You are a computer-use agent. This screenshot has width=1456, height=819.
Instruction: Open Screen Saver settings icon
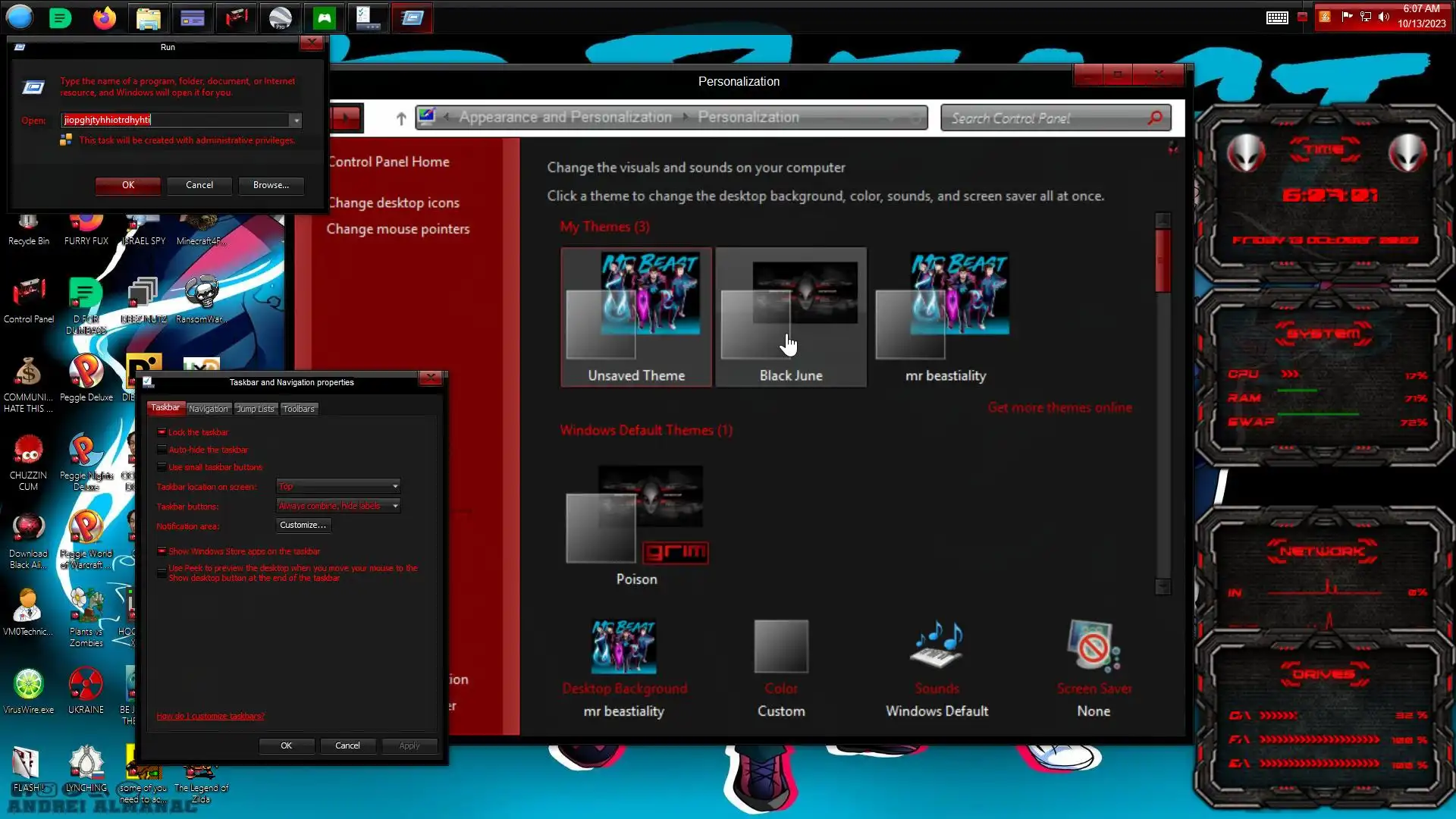(x=1093, y=648)
